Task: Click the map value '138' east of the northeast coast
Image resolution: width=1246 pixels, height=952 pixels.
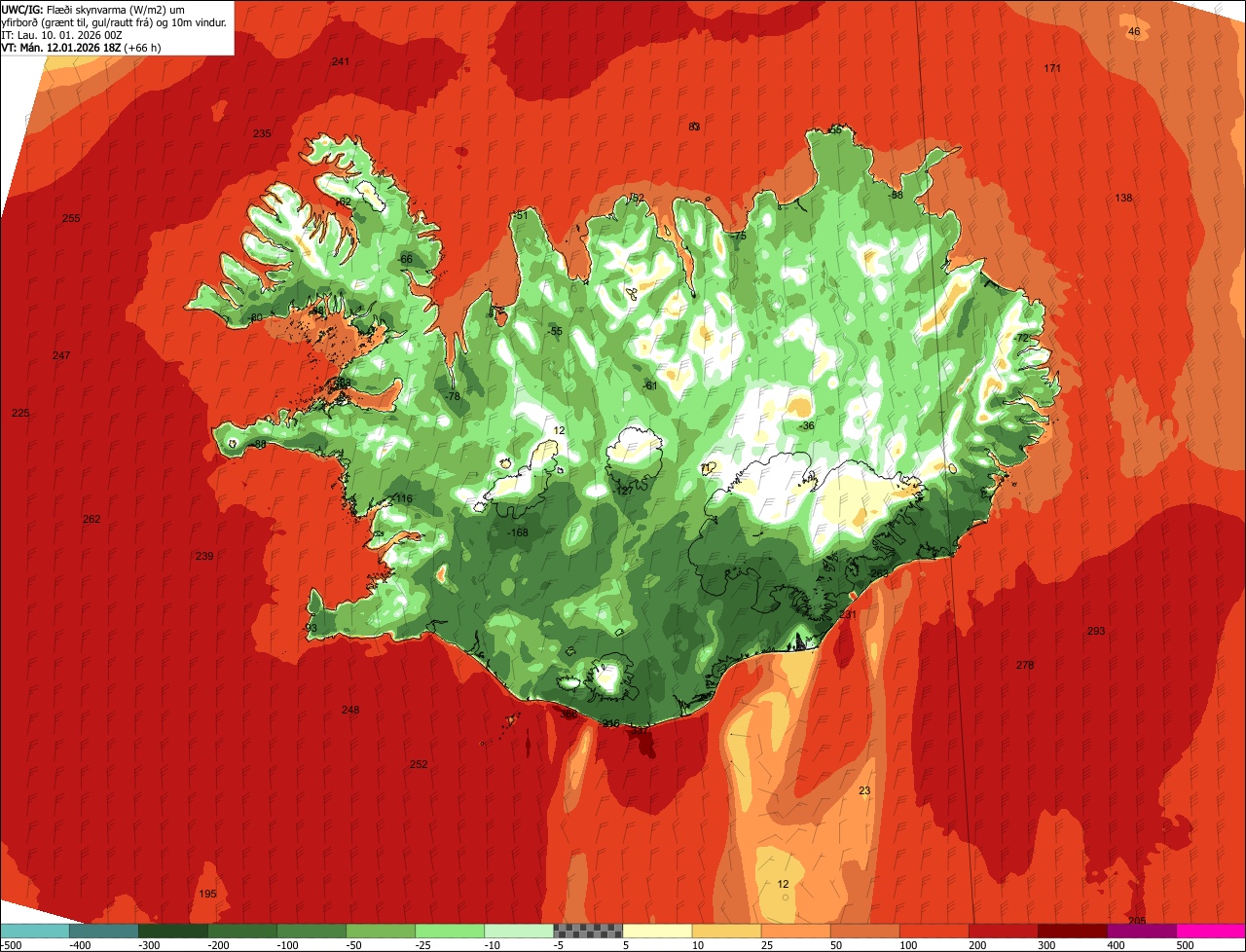Action: point(1124,198)
